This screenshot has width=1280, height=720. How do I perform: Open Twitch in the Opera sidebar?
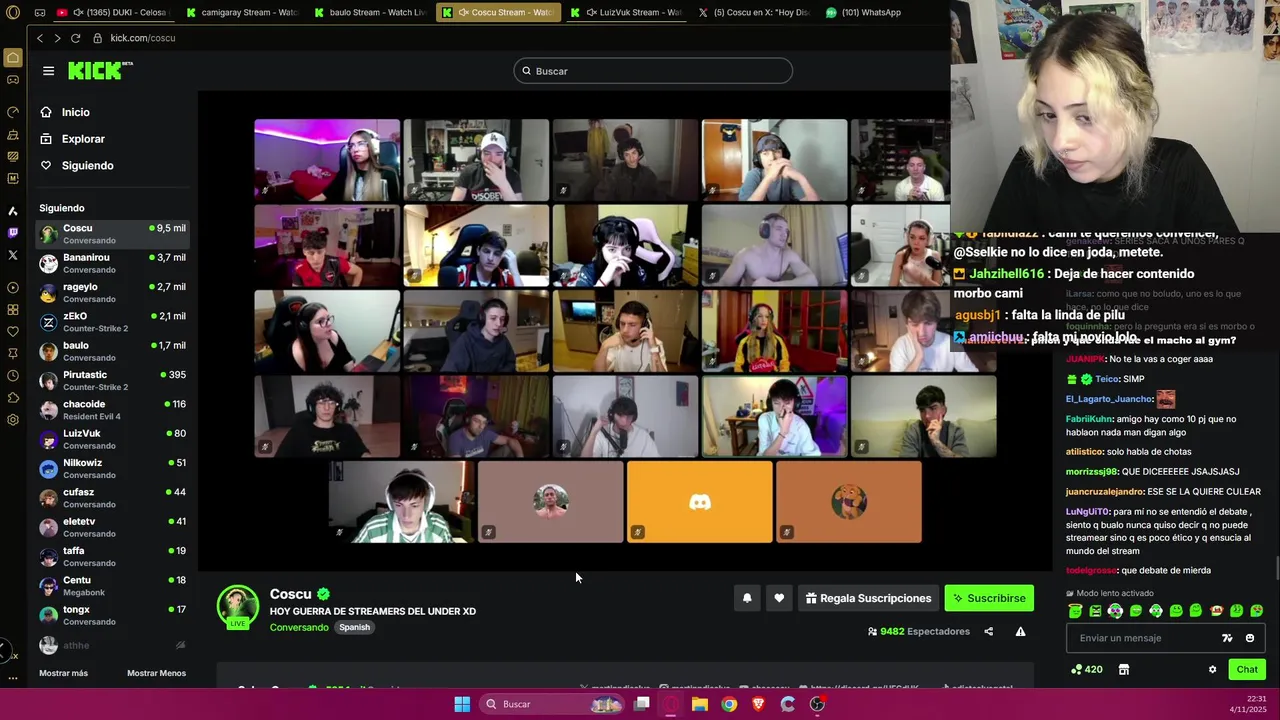(13, 233)
